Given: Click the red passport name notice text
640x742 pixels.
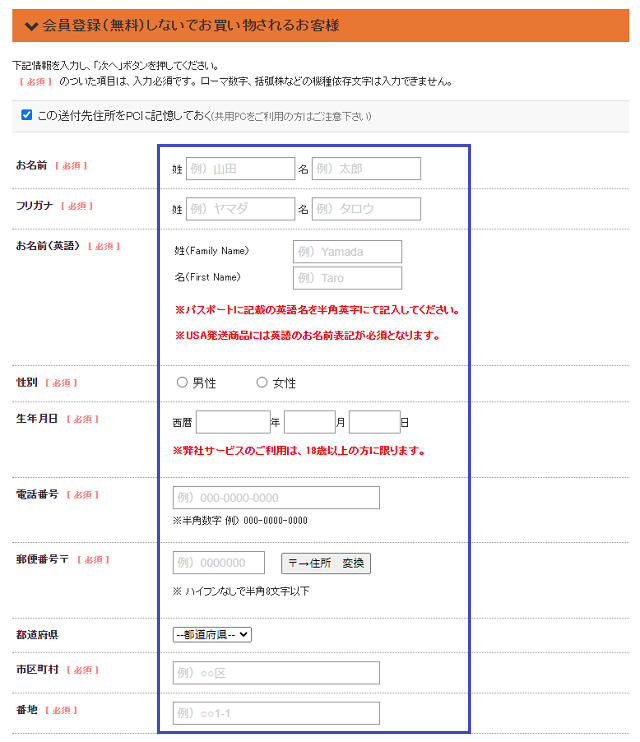Looking at the screenshot, I should [317, 310].
